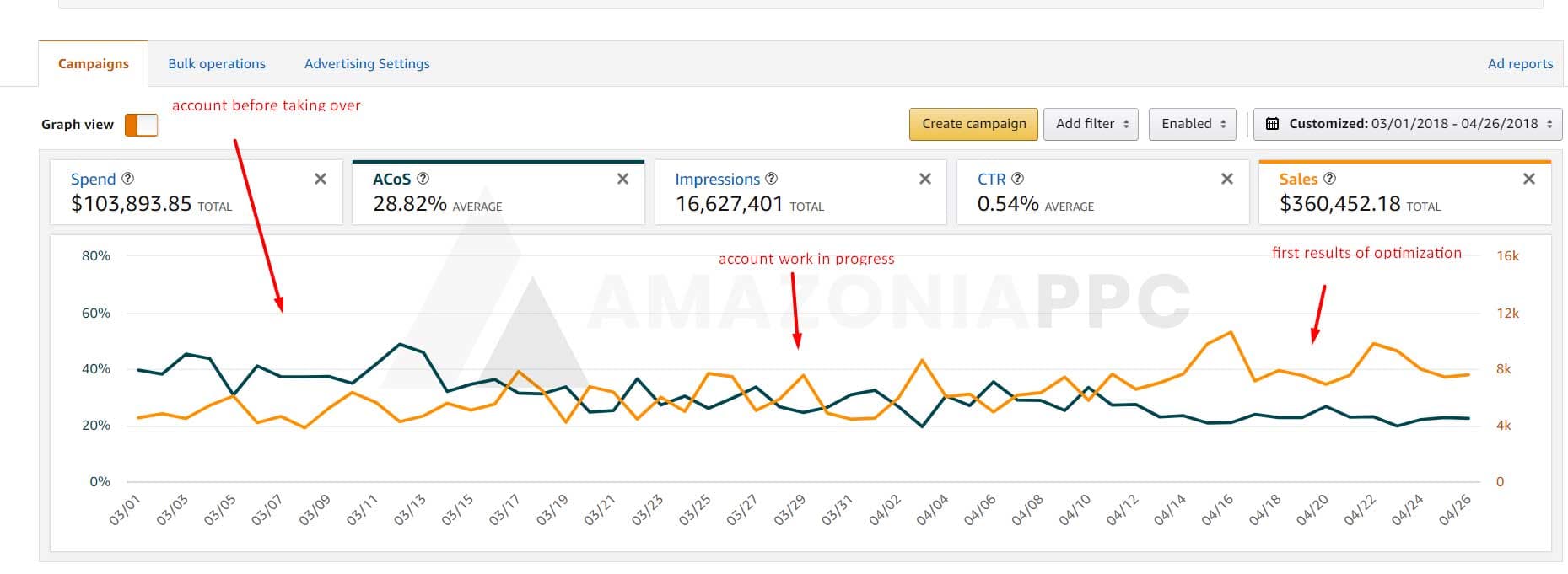Viewport: 1568px width, 574px height.
Task: Show help for ACoS metric
Action: pos(423,179)
